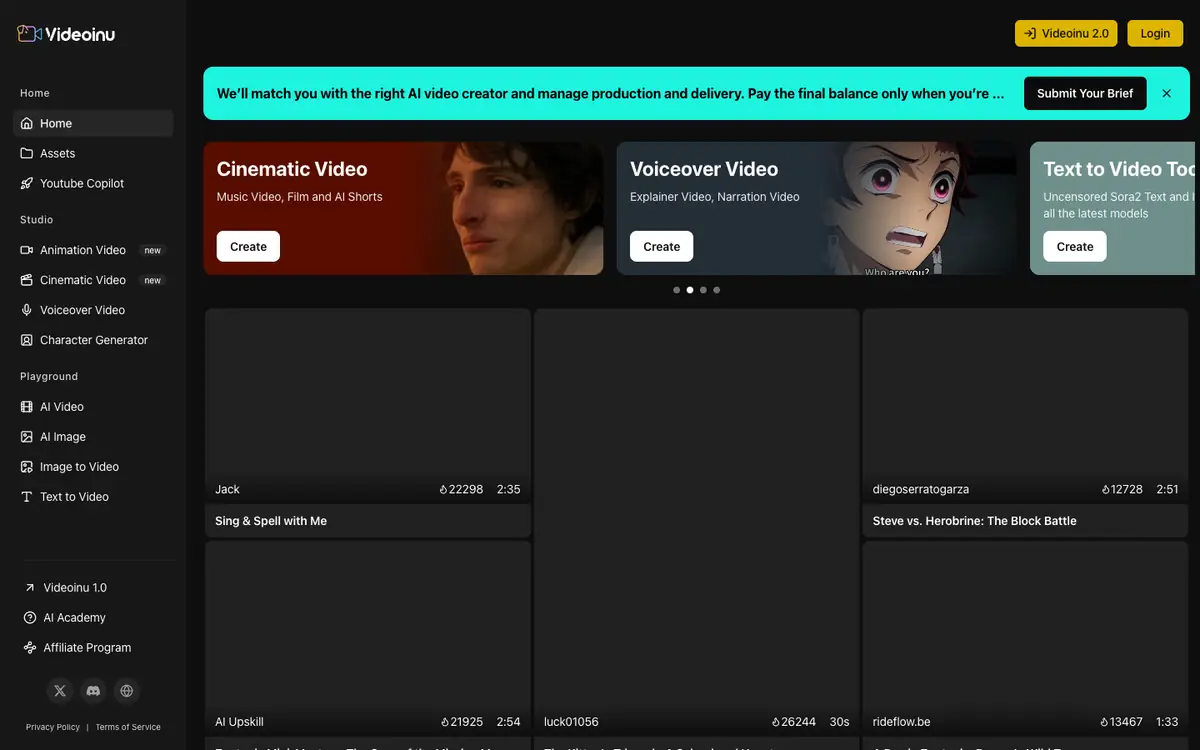Click Cinematic Video banner heading
1200x750 pixels.
292,169
